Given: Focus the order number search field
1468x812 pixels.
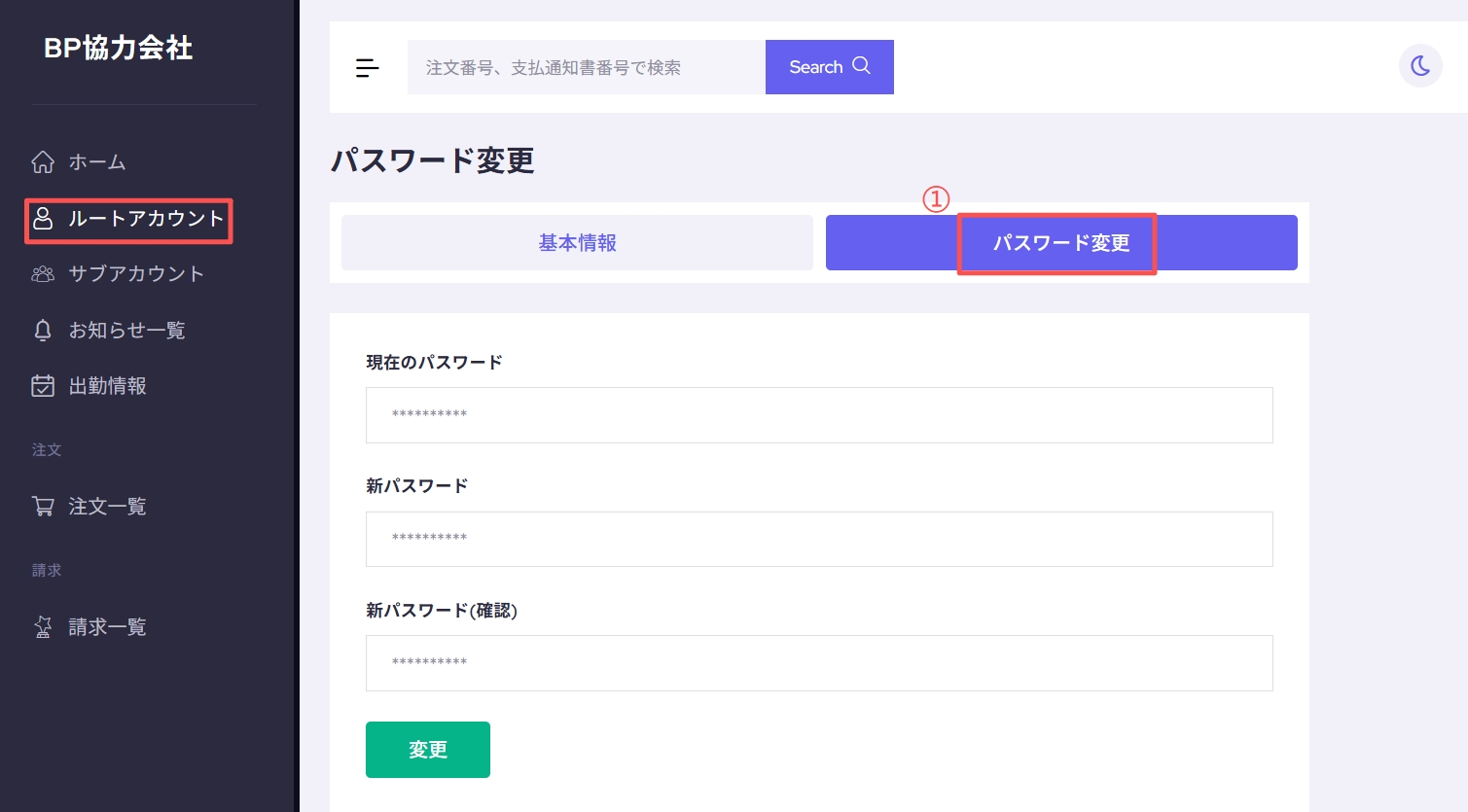Looking at the screenshot, I should click(x=587, y=67).
